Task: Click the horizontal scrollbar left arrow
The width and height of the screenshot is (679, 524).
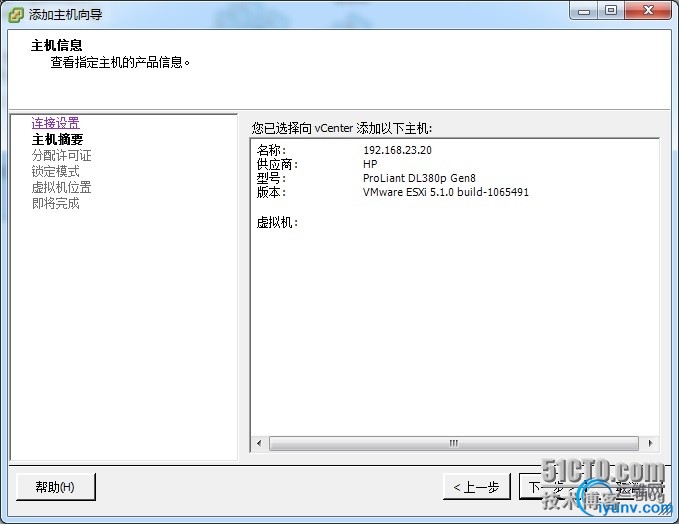Action: (259, 443)
